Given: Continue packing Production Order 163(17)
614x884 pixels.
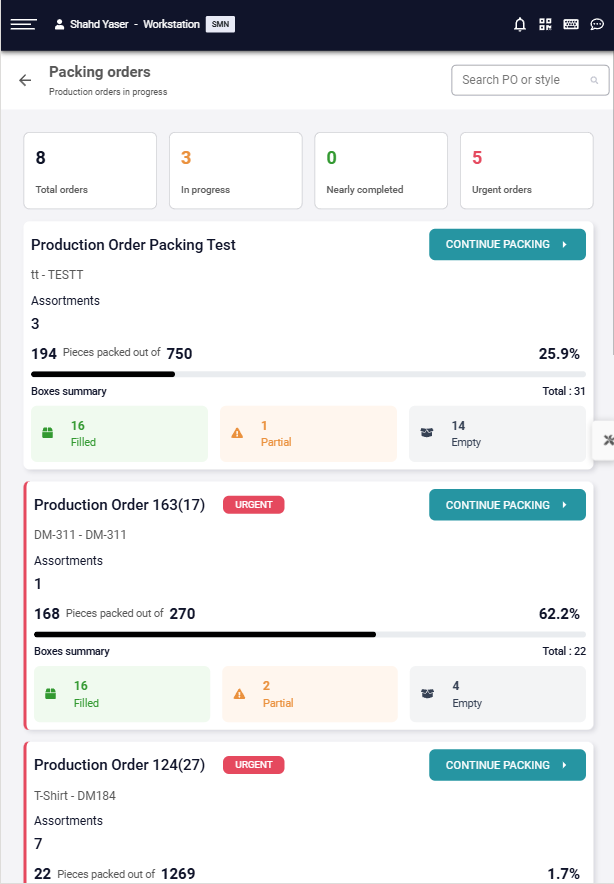Looking at the screenshot, I should point(507,505).
